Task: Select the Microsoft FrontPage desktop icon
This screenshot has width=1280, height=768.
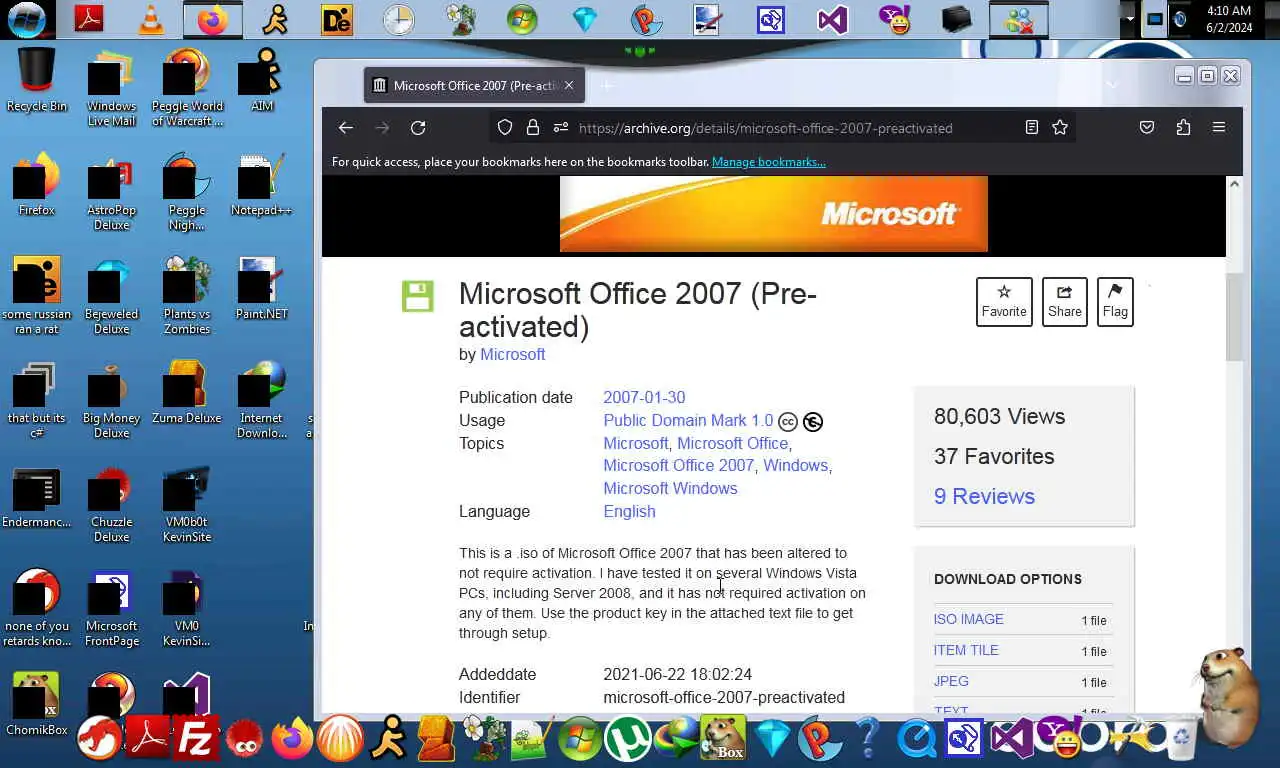Action: pyautogui.click(x=111, y=608)
